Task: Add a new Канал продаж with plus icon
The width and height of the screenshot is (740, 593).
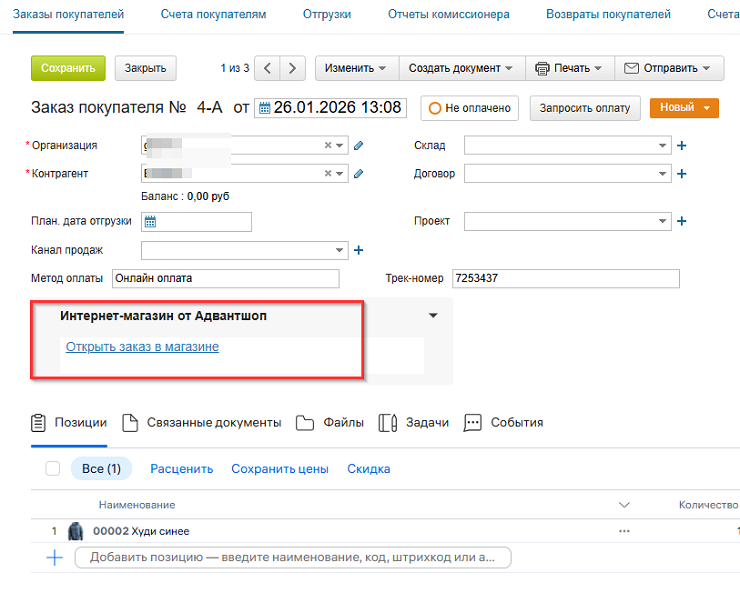Action: coord(359,250)
